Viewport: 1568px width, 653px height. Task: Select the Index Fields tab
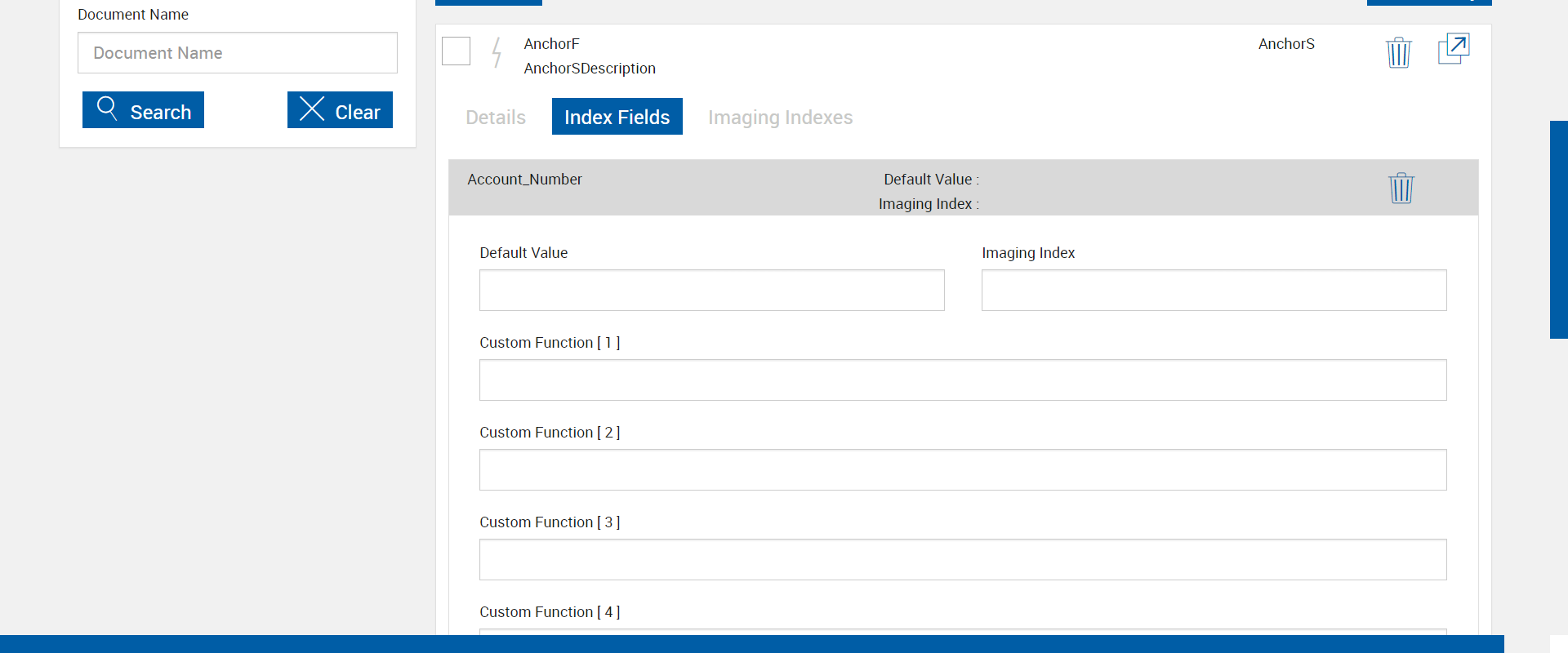pyautogui.click(x=617, y=118)
